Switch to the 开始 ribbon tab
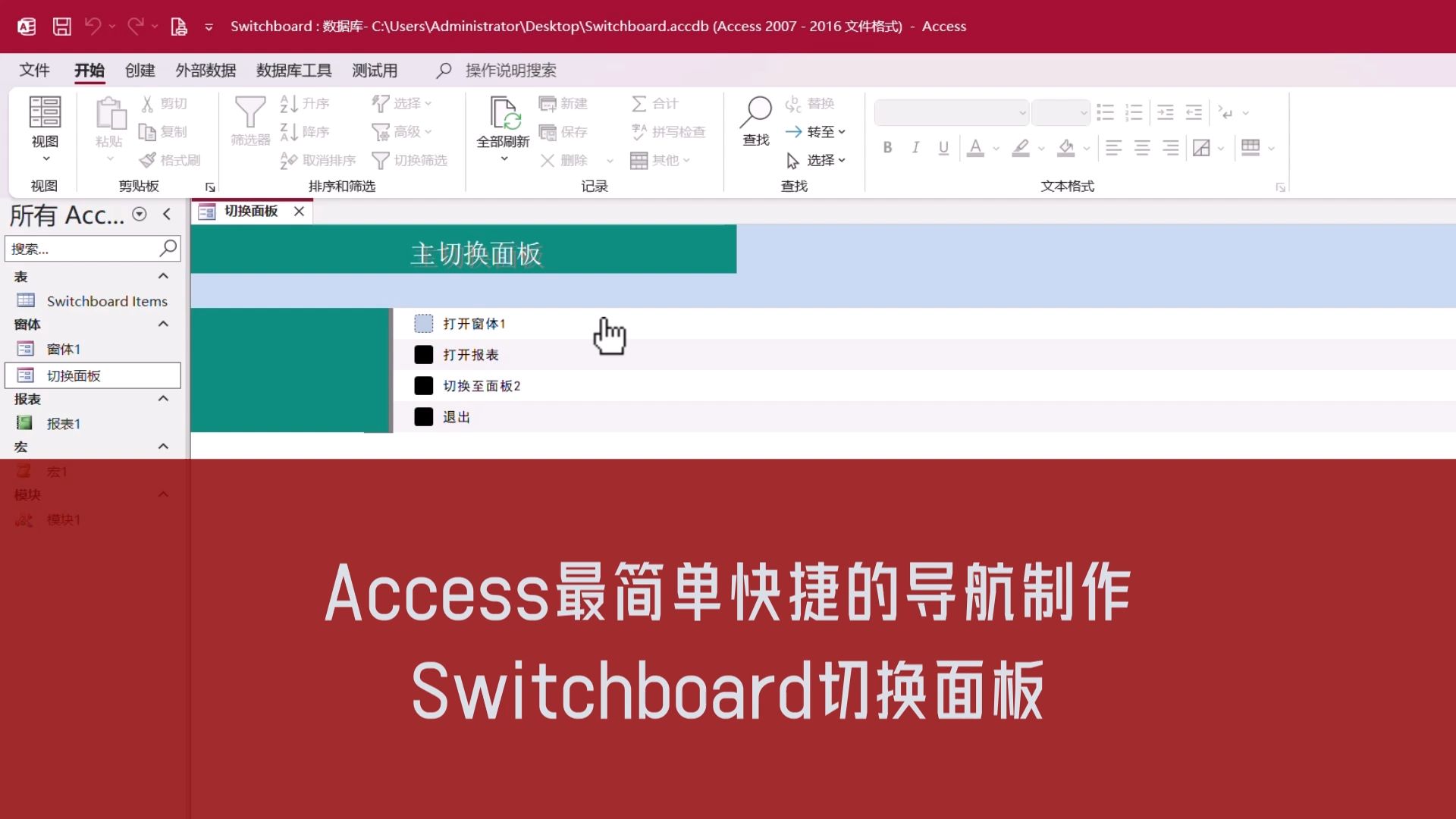The image size is (1456, 819). tap(89, 71)
